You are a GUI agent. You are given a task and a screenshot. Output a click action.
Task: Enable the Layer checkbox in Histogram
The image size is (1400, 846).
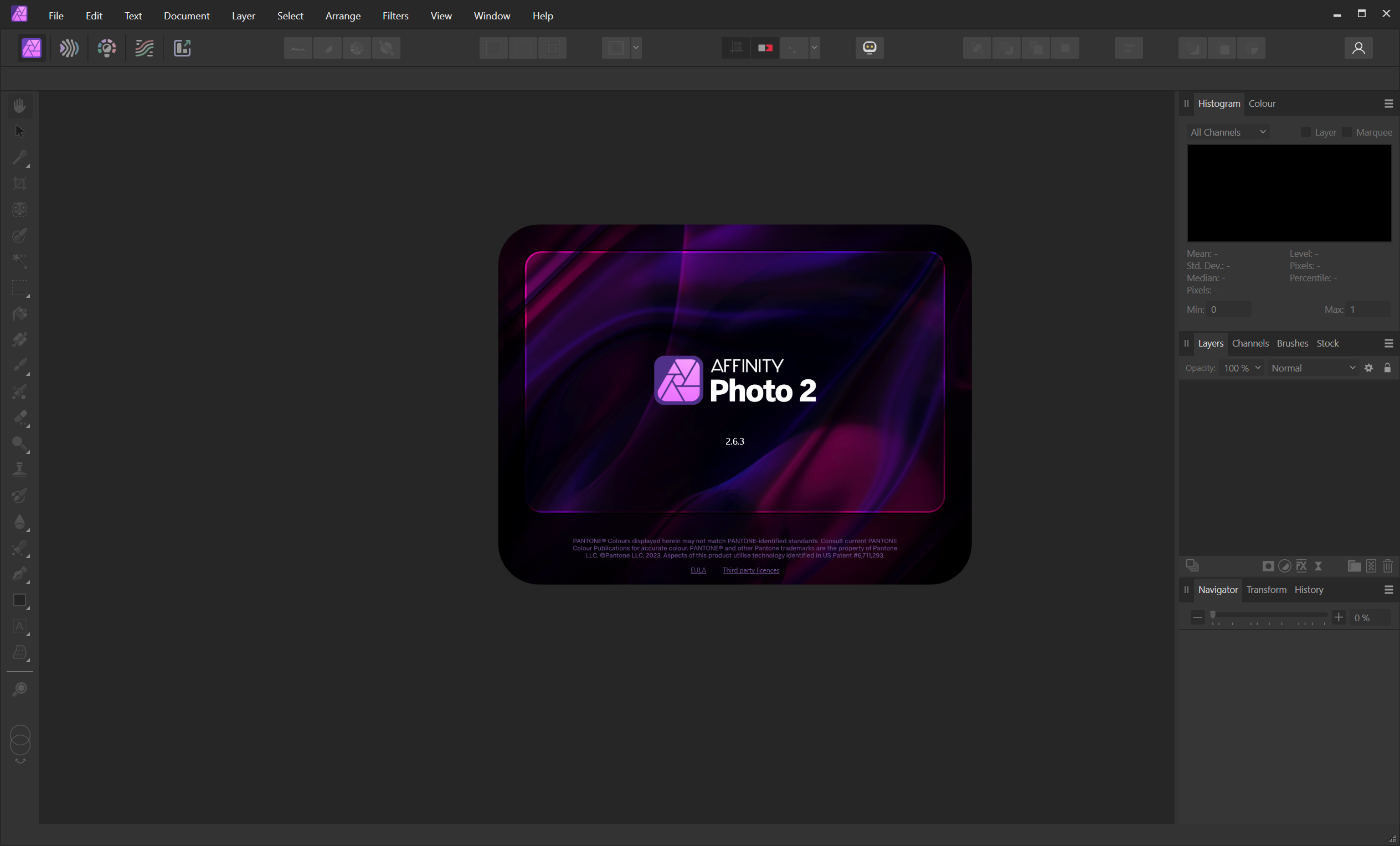point(1305,132)
